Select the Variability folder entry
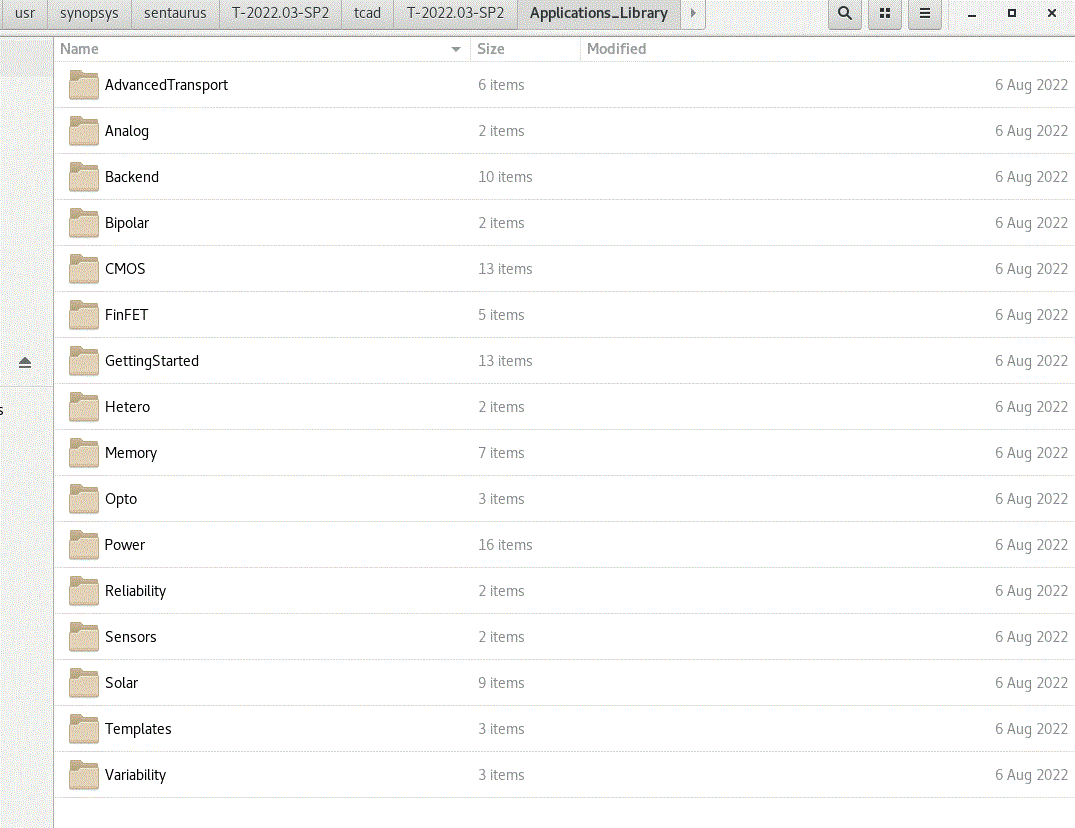This screenshot has width=1075, height=828. tap(135, 775)
